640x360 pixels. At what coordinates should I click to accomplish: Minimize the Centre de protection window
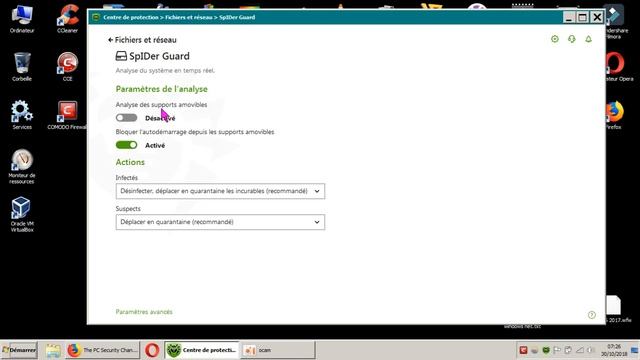[x=569, y=17]
